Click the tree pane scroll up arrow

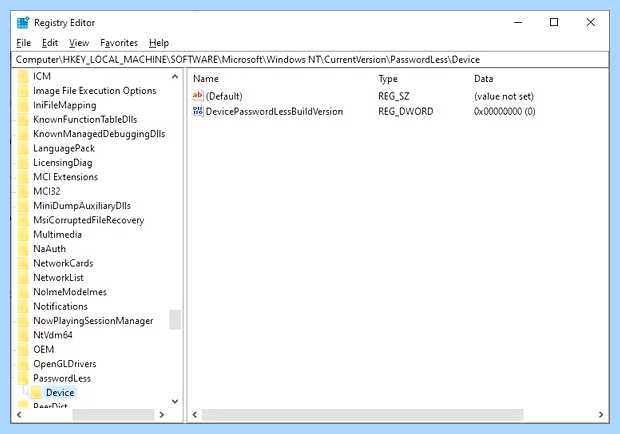click(175, 76)
